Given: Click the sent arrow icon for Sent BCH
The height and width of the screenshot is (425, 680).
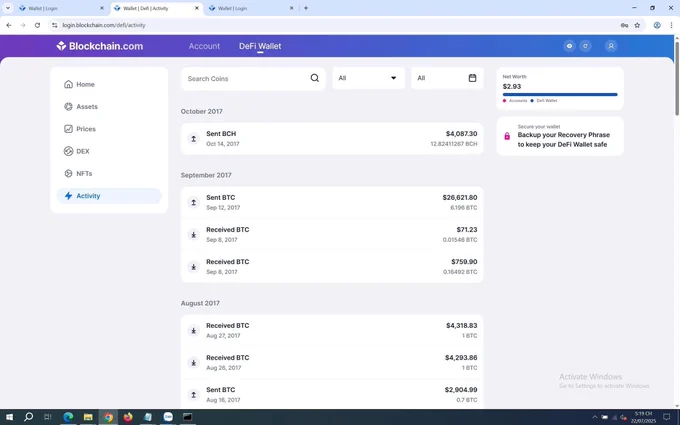Looking at the screenshot, I should 193,139.
